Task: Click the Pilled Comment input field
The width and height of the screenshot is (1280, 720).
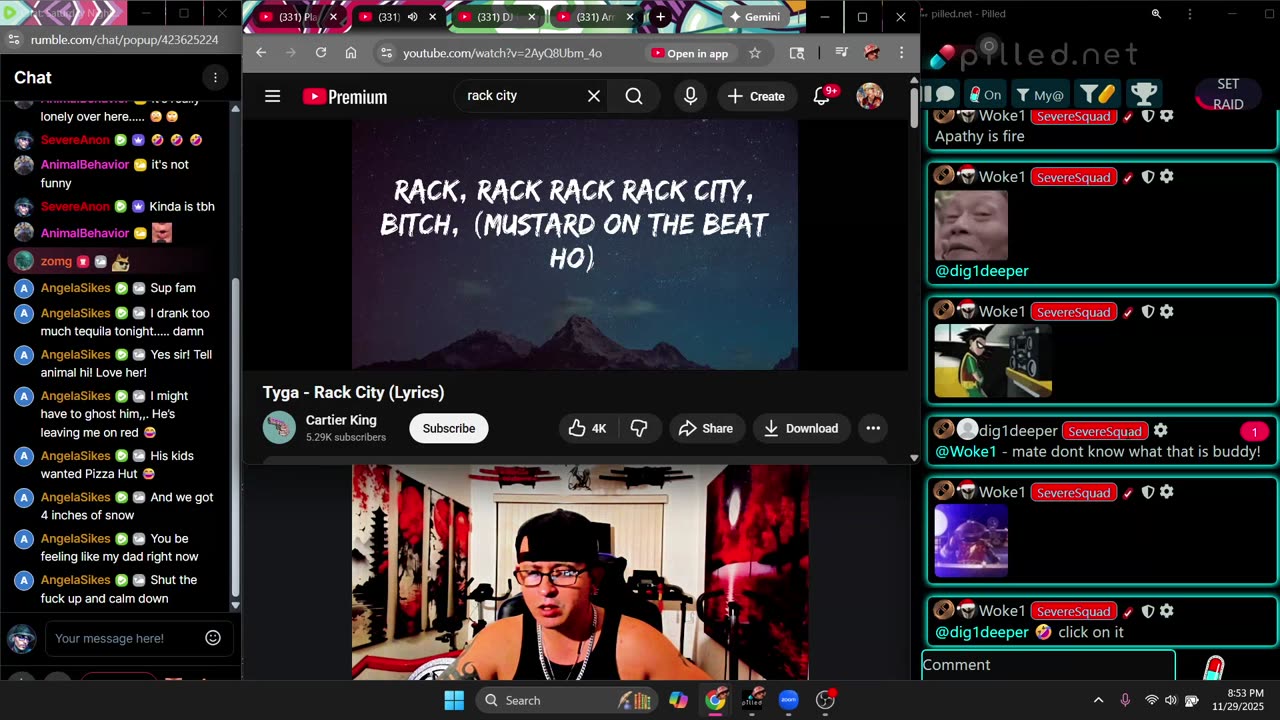Action: coord(1048,665)
